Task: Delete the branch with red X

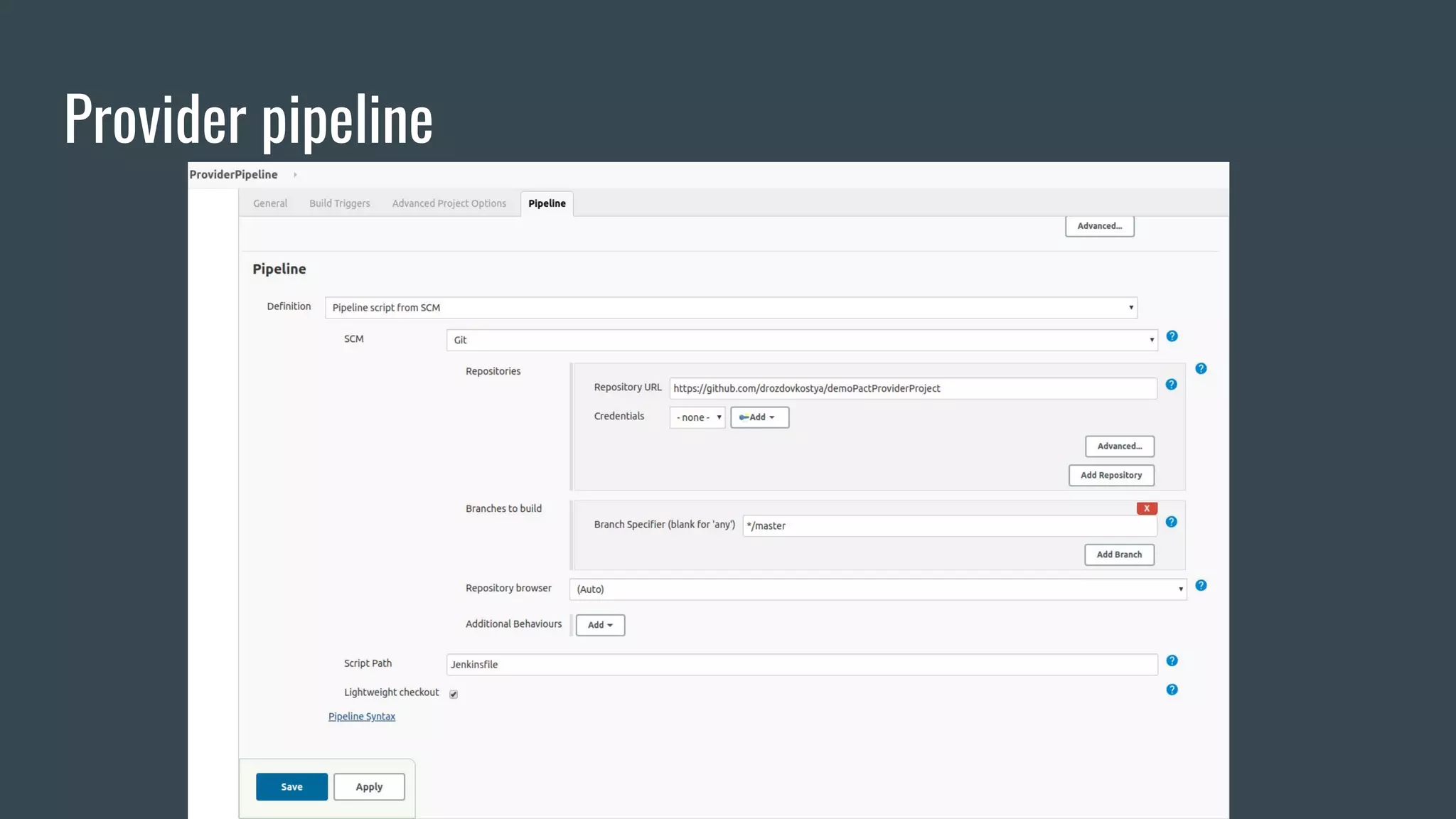Action: (1147, 508)
